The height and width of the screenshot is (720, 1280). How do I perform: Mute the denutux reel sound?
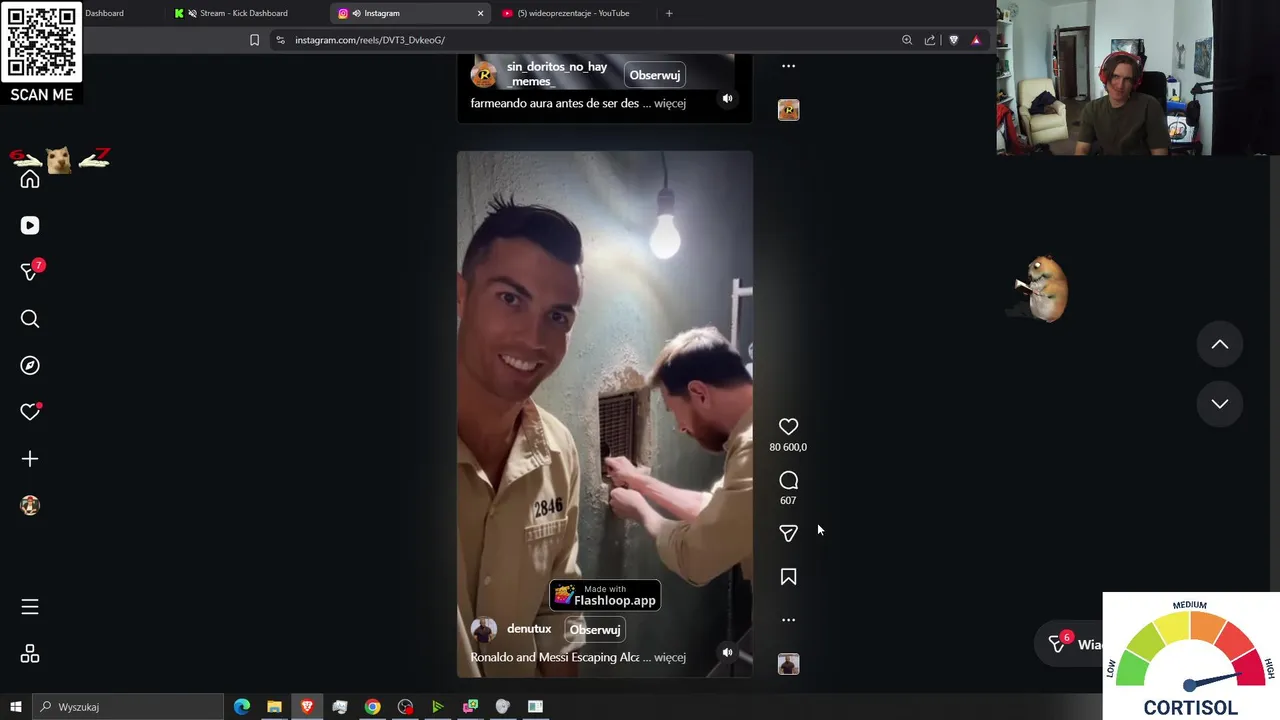pyautogui.click(x=727, y=653)
